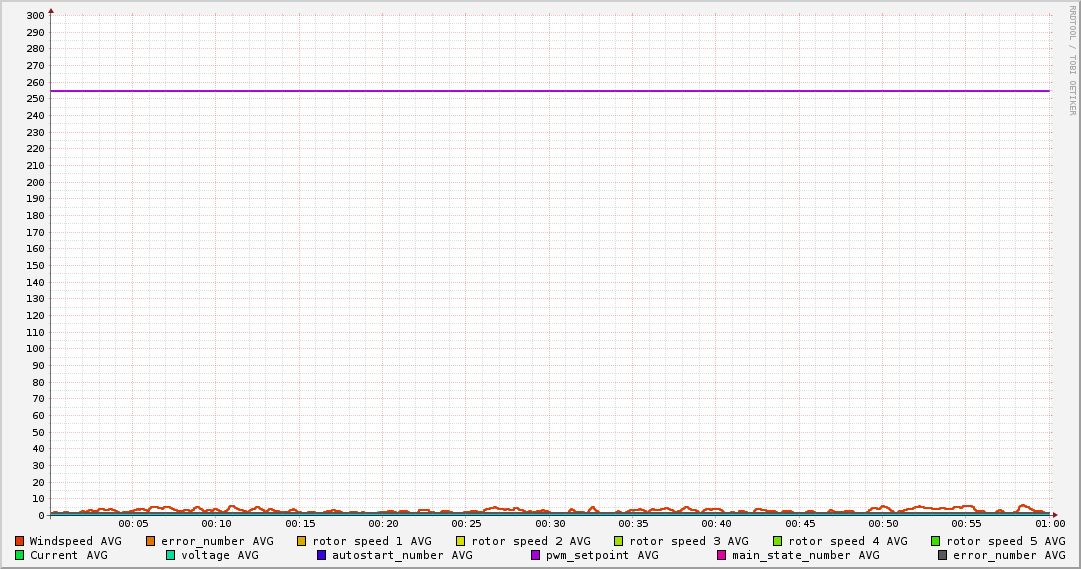
Task: Select the 'Current AVG' legend label
Action: click(x=68, y=555)
